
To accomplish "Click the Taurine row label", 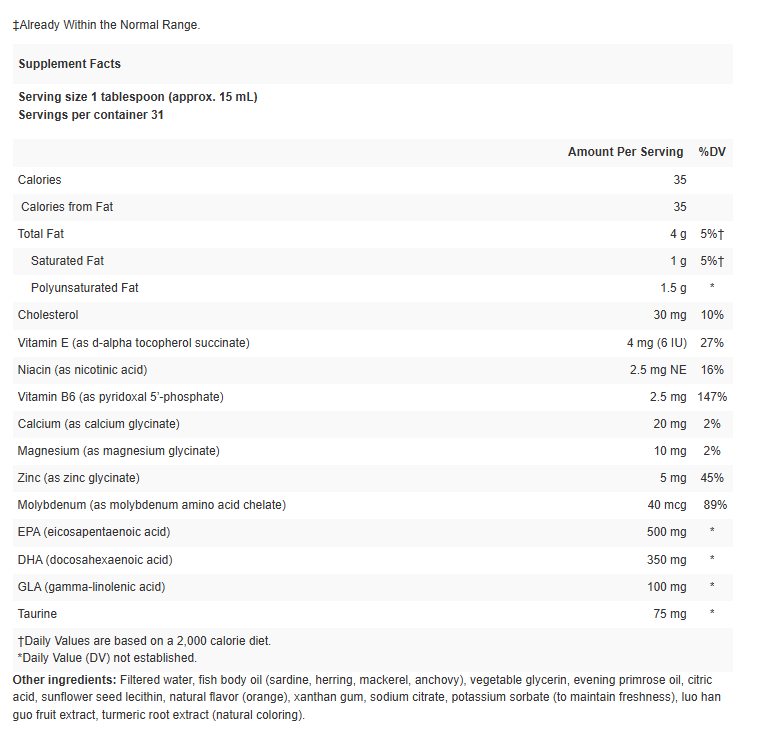I will pyautogui.click(x=38, y=614).
